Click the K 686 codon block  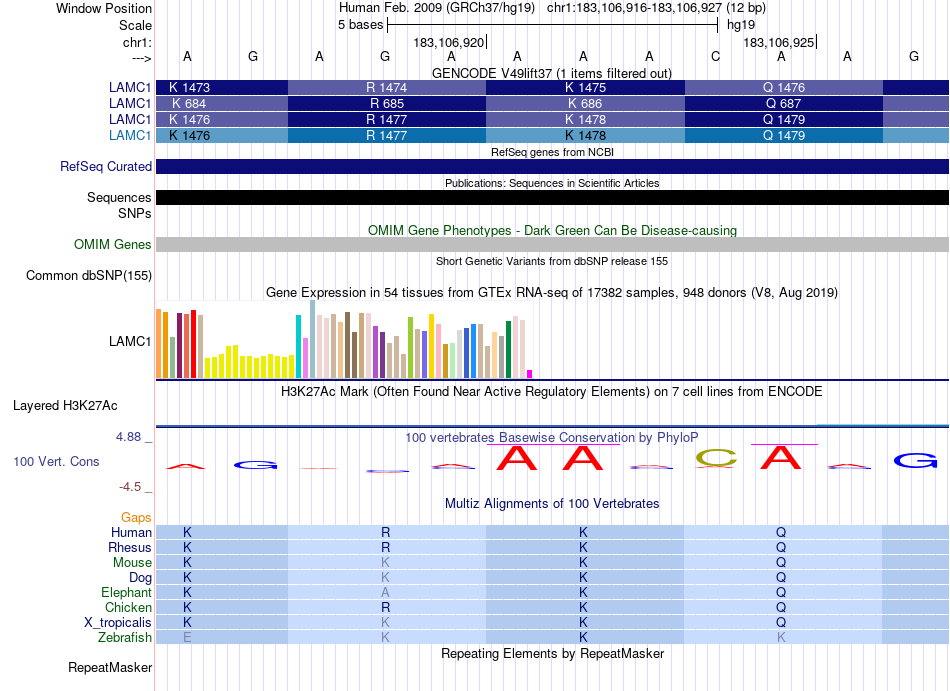[x=585, y=104]
